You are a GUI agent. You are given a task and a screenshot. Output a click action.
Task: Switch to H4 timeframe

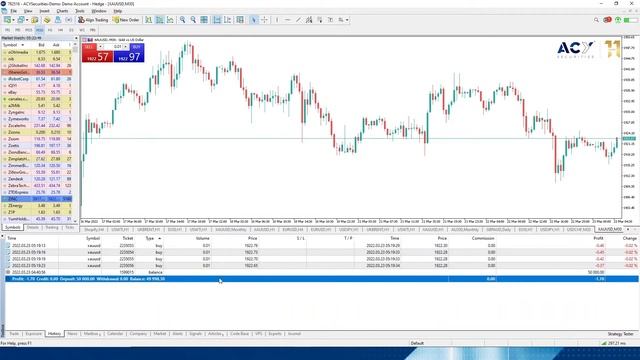pos(60,30)
